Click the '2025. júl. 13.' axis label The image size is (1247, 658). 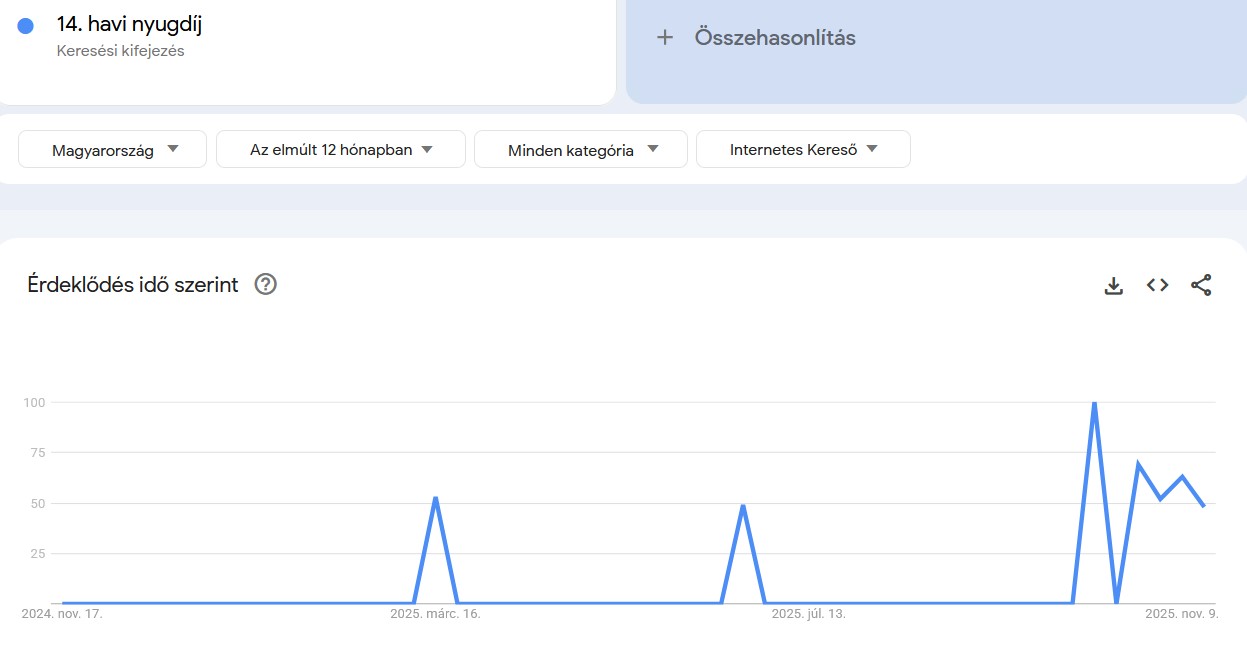tap(811, 613)
